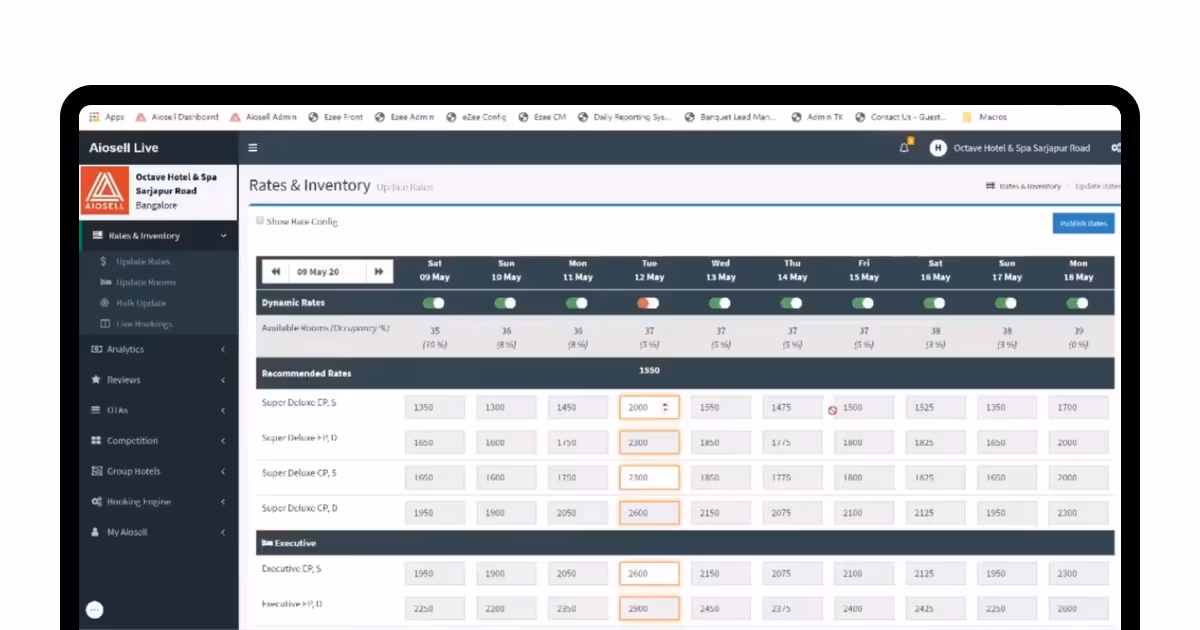1200x630 pixels.
Task: Go to previous dates with rewind arrow
Action: click(274, 271)
